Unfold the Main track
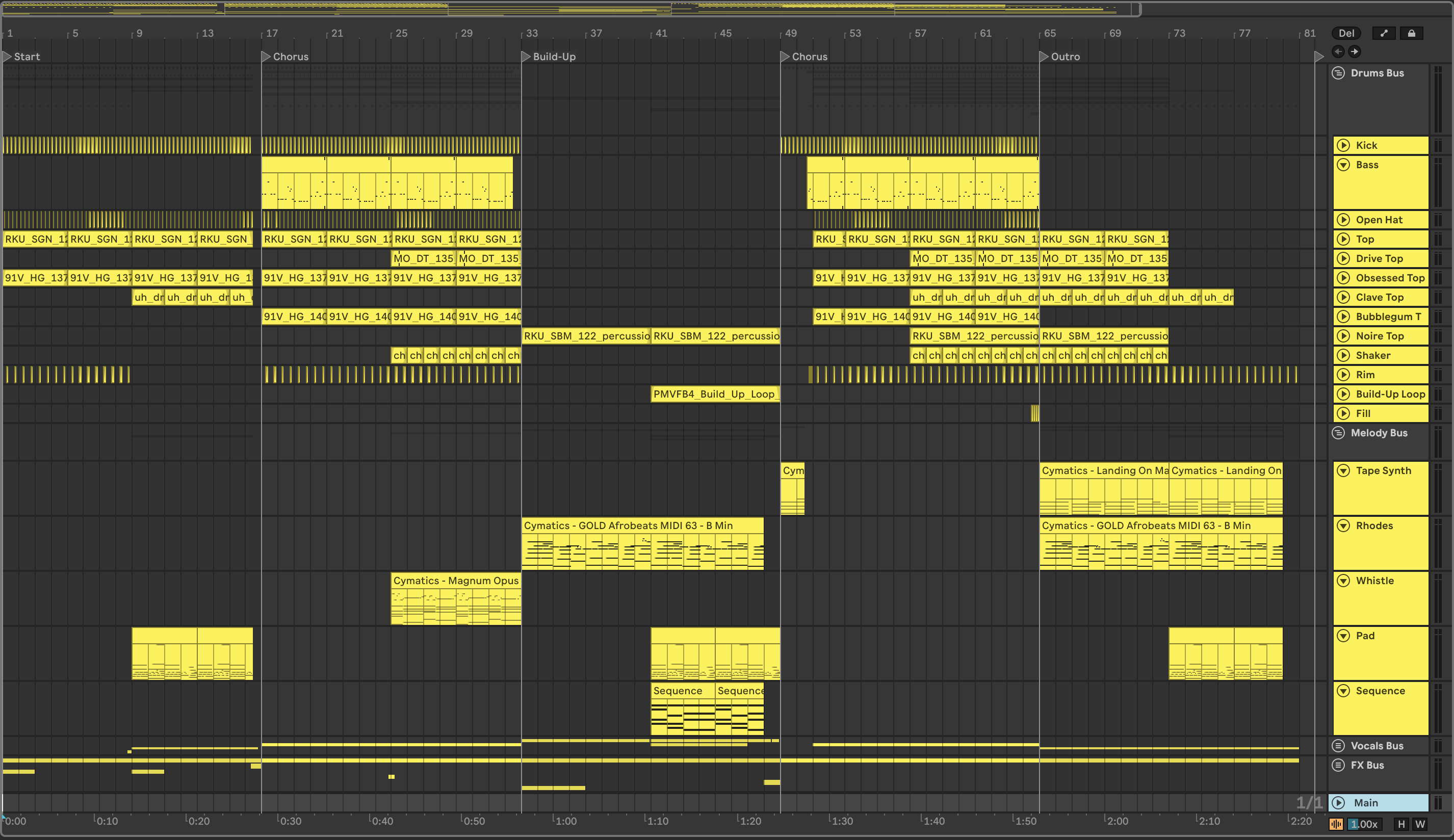Viewport: 1454px width, 840px height. tap(1338, 803)
